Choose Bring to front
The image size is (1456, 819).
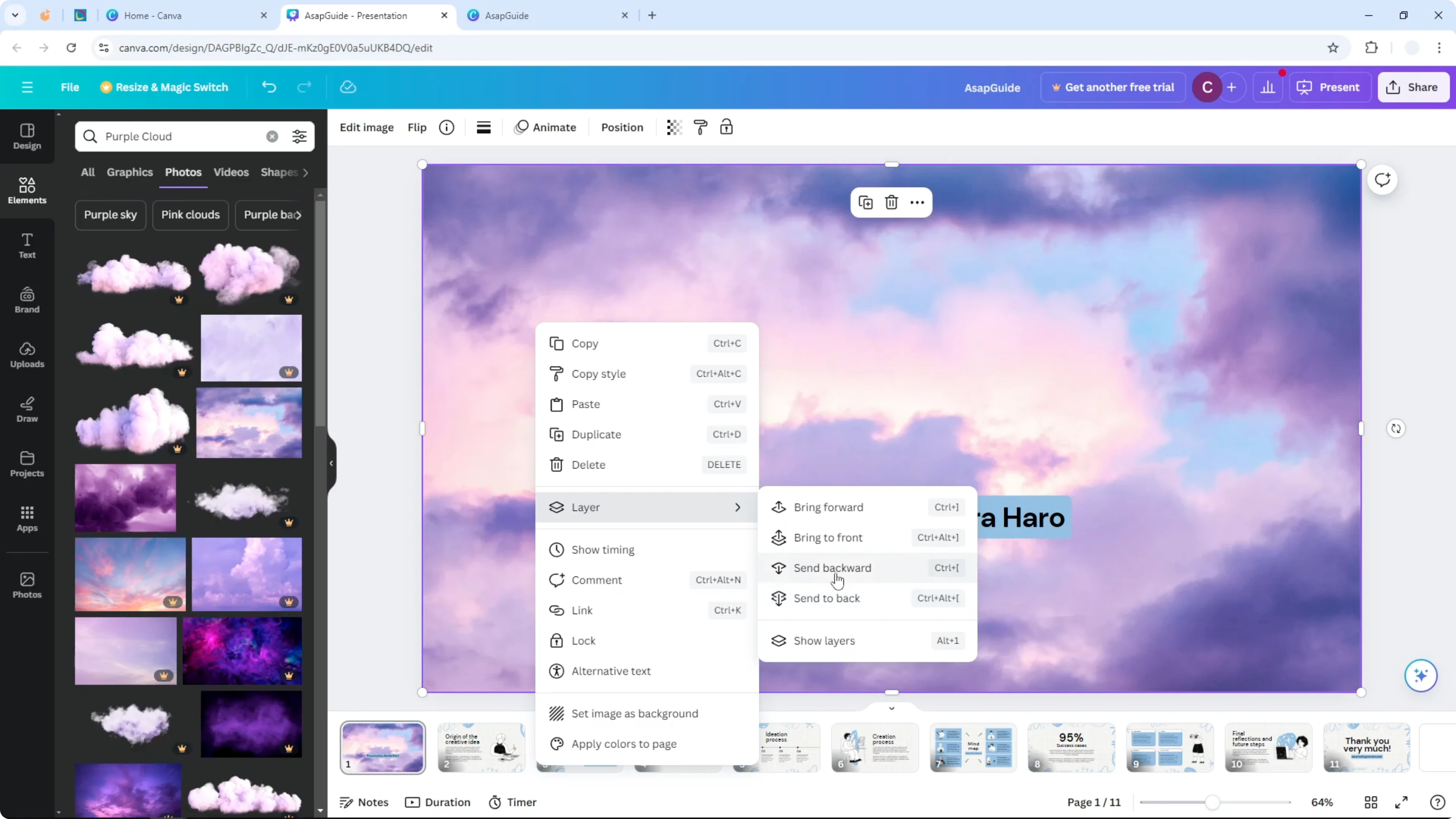pyautogui.click(x=867, y=538)
